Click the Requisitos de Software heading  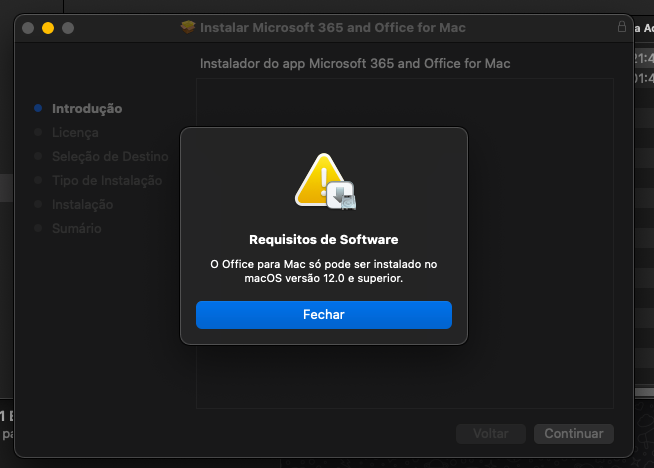pyautogui.click(x=323, y=240)
